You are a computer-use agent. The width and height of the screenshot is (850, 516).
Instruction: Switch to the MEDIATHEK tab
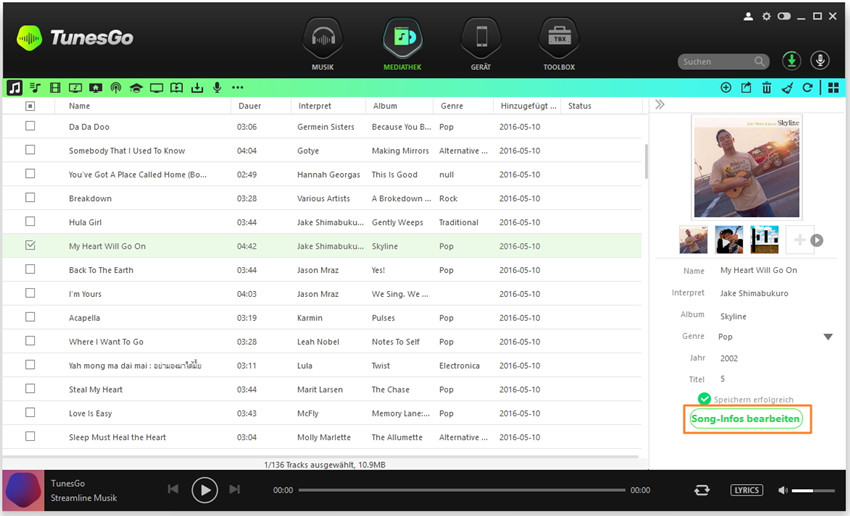[x=402, y=44]
